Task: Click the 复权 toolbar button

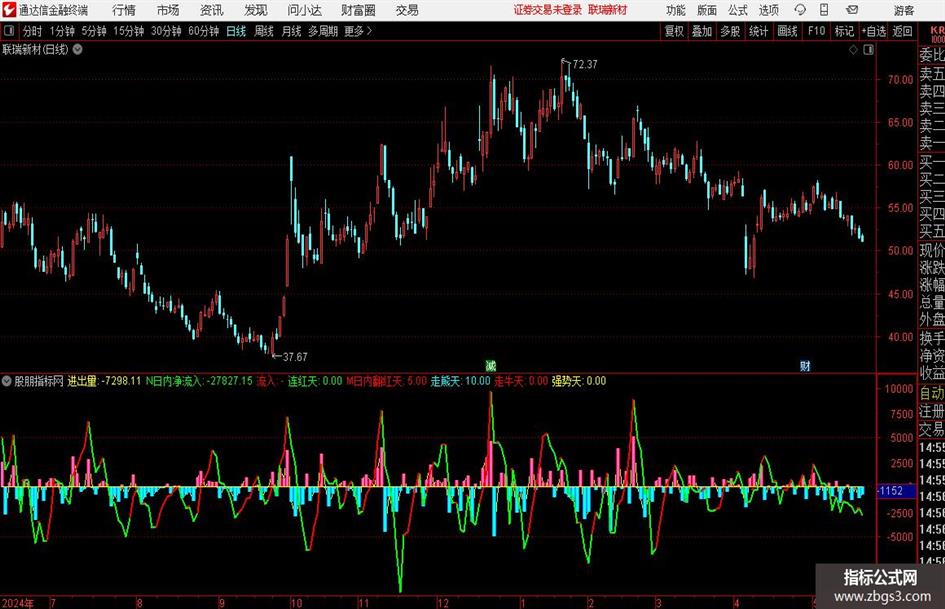Action: pos(674,31)
